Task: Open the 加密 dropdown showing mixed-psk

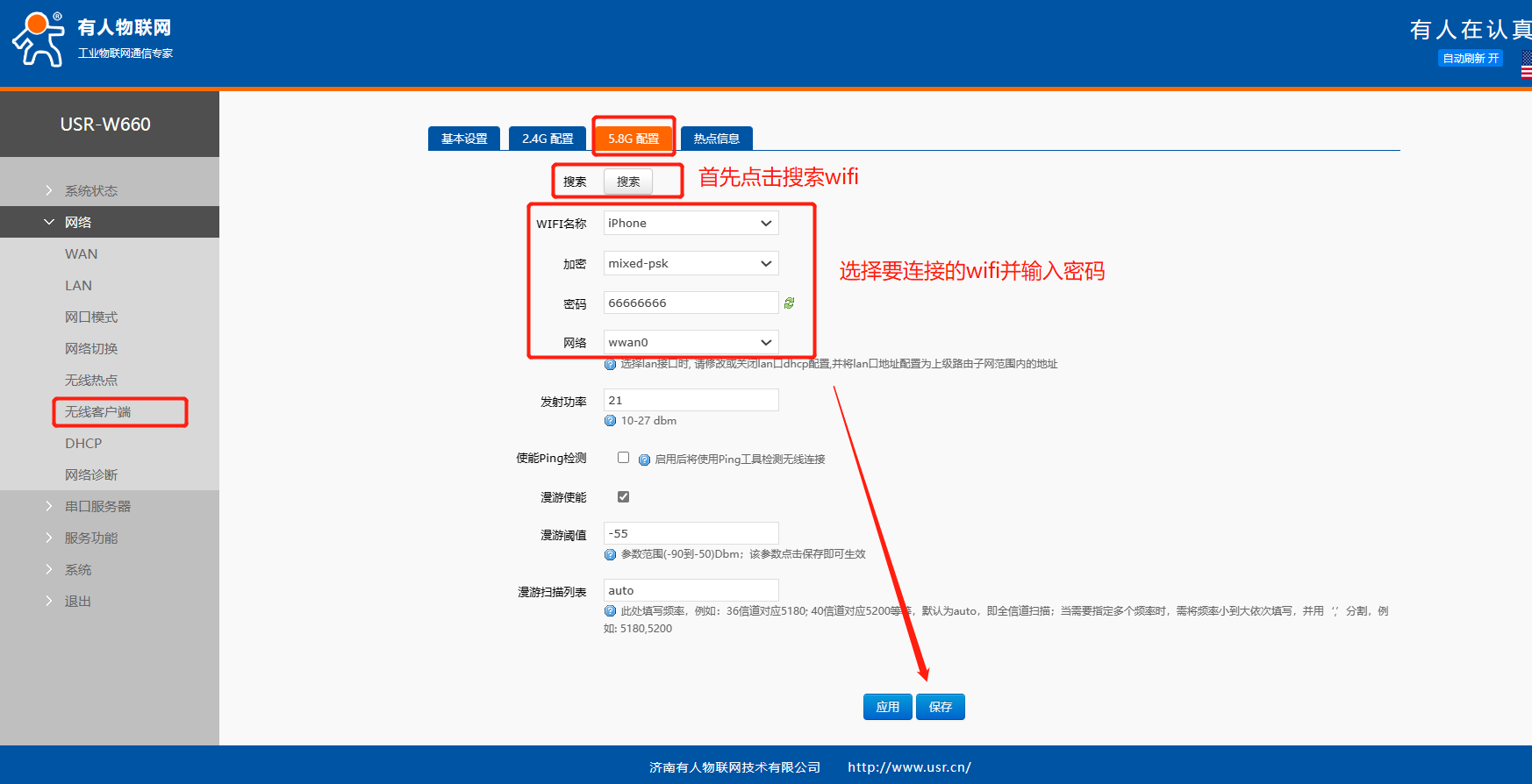Action: coord(691,263)
